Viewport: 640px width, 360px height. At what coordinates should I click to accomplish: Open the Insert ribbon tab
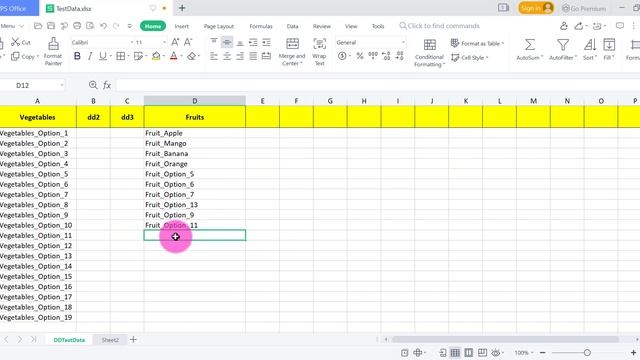(x=182, y=26)
